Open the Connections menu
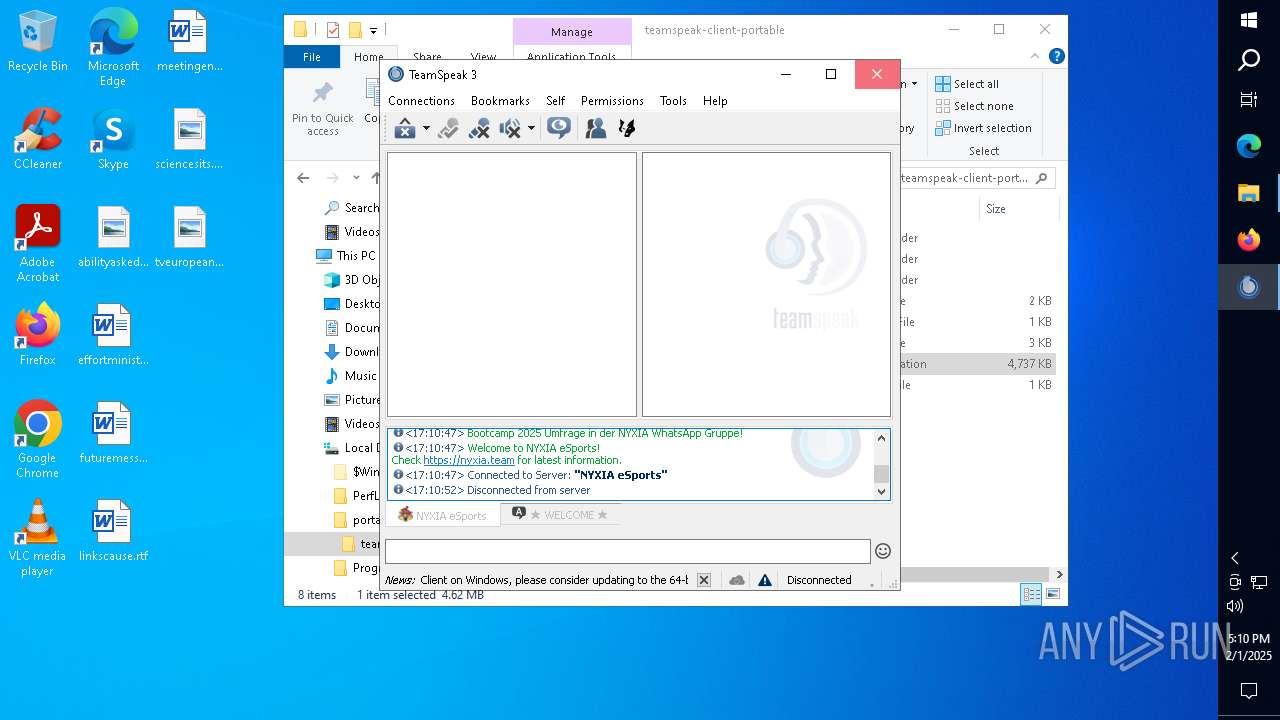The width and height of the screenshot is (1280, 720). click(x=421, y=101)
